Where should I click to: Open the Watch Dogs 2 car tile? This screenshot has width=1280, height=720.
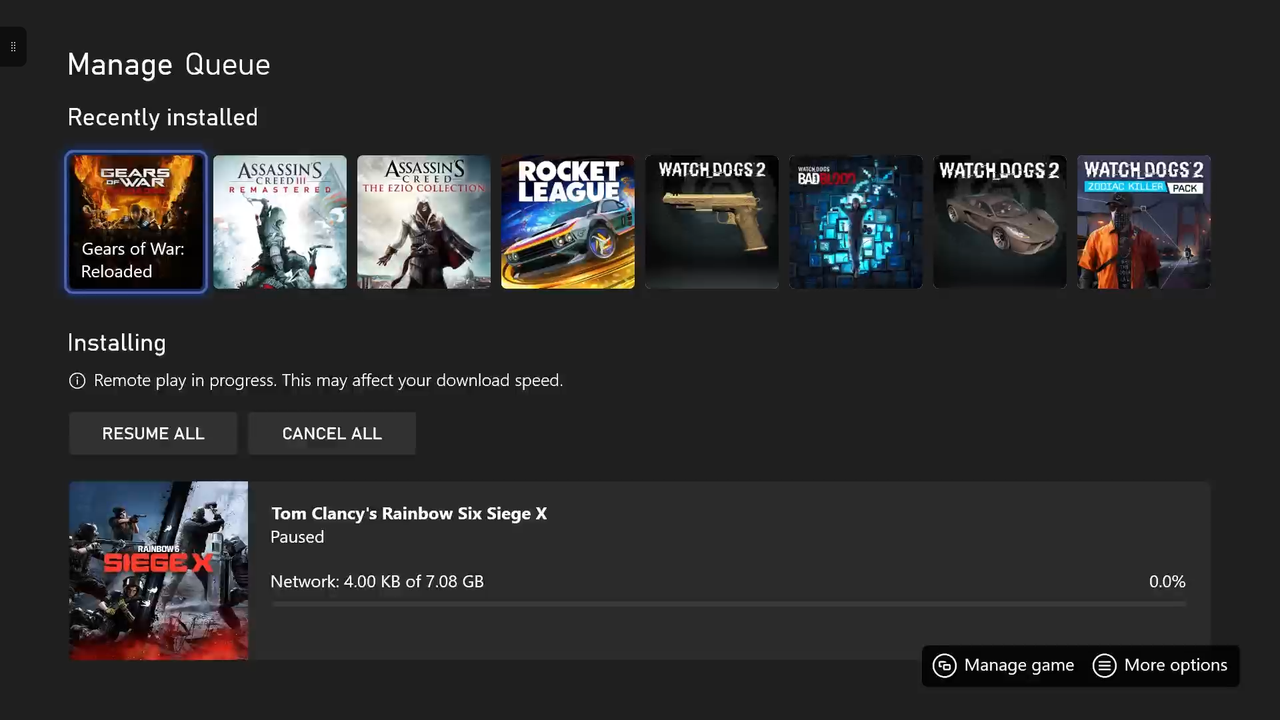[x=1000, y=222]
